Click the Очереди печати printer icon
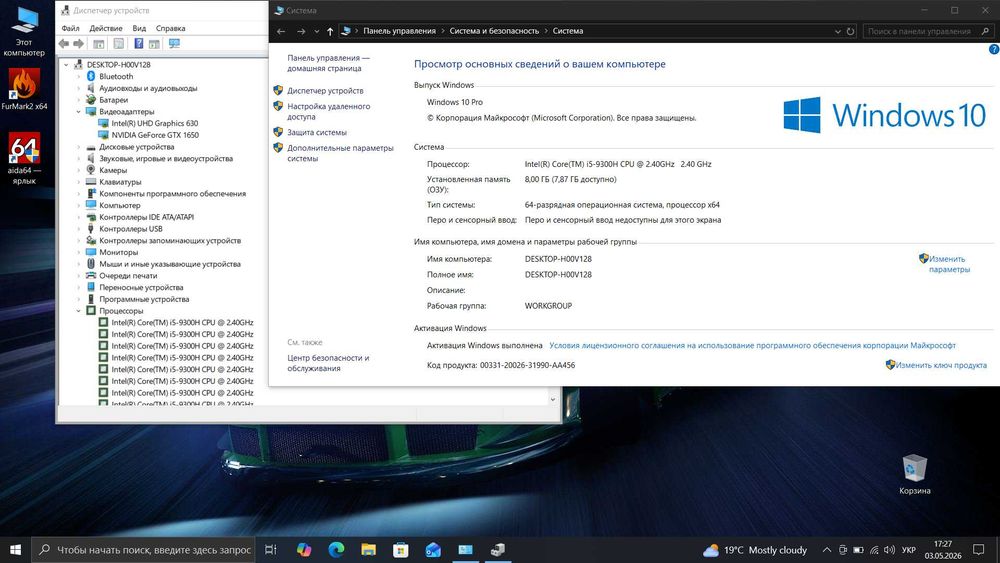Viewport: 1000px width, 563px height. (x=91, y=275)
